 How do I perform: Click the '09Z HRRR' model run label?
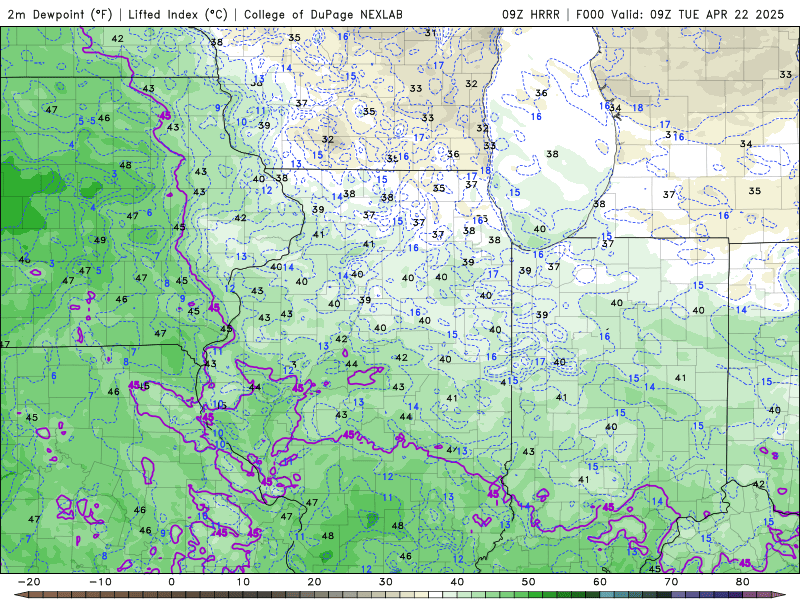(x=531, y=14)
